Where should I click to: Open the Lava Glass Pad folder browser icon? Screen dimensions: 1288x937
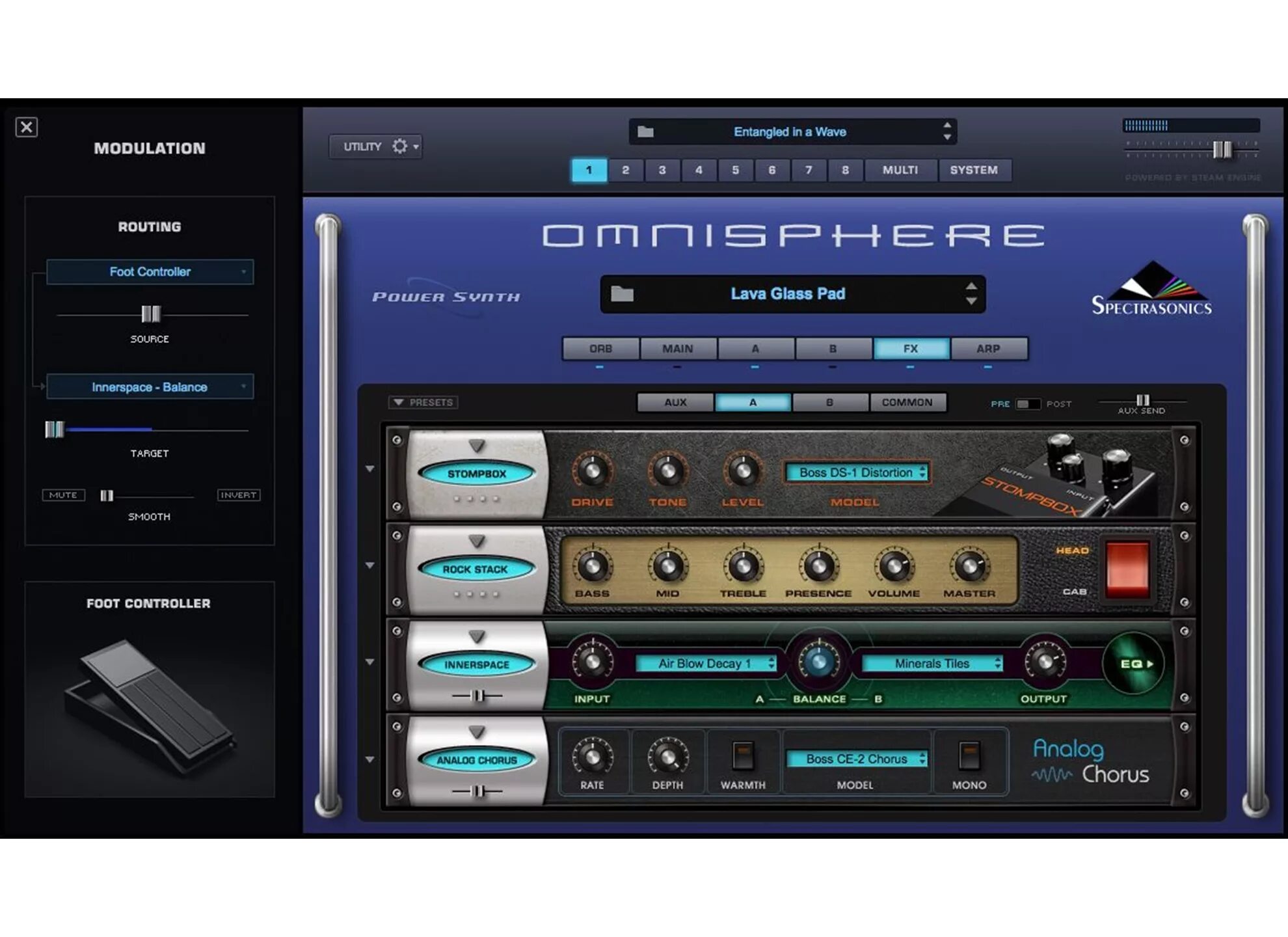click(x=622, y=294)
